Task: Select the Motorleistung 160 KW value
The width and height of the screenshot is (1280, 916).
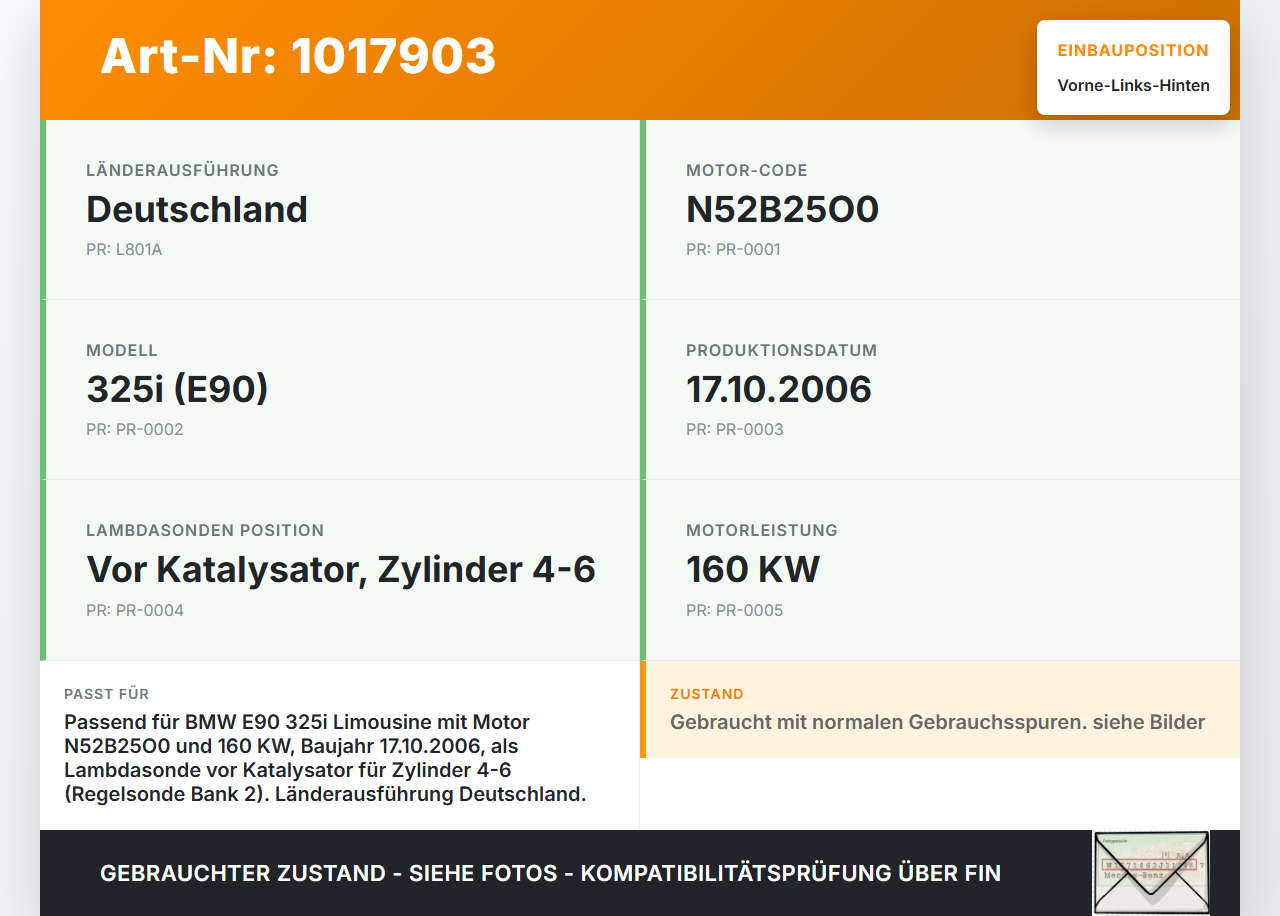Action: click(753, 569)
